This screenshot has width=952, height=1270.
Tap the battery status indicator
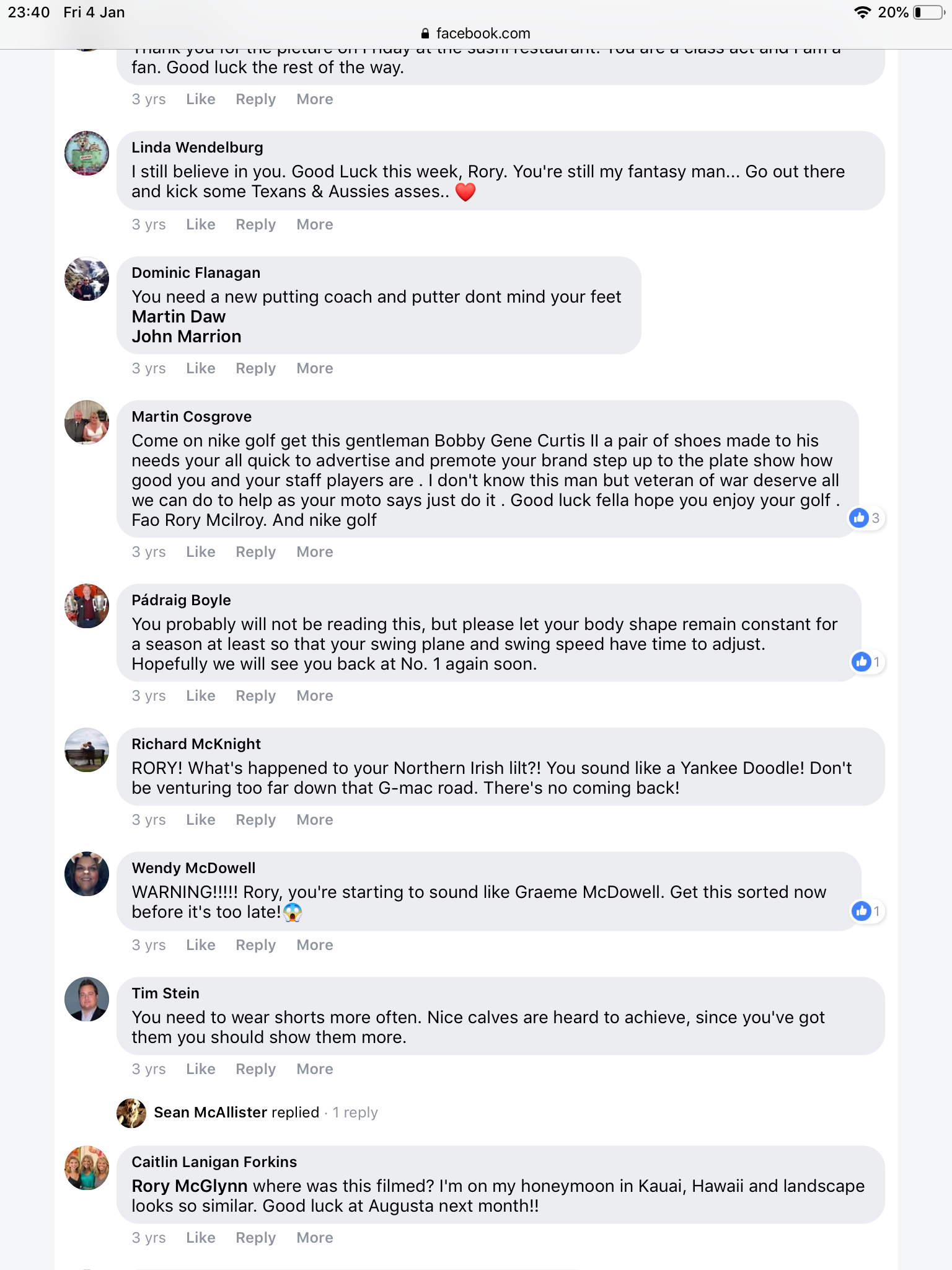tap(928, 12)
